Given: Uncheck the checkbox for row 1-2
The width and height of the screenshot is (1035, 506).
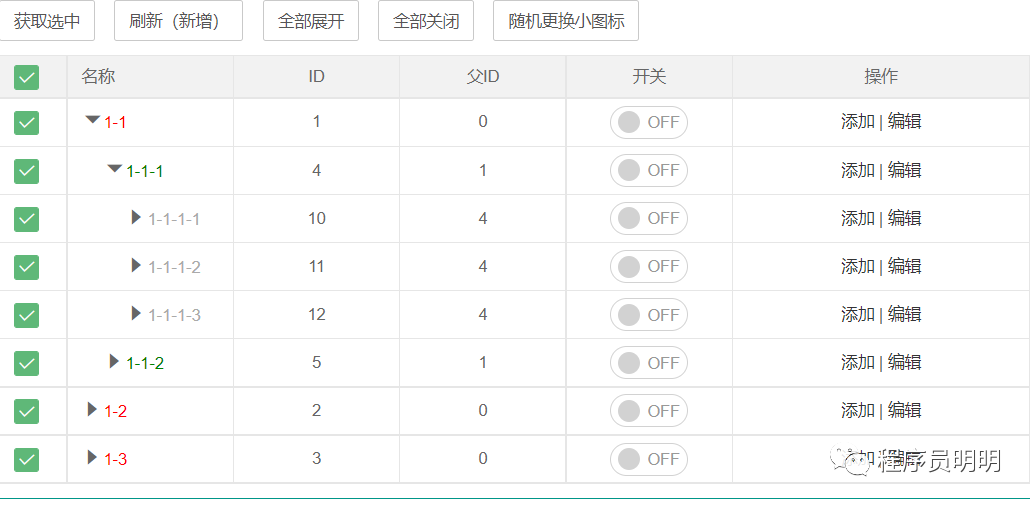Looking at the screenshot, I should pos(26,411).
